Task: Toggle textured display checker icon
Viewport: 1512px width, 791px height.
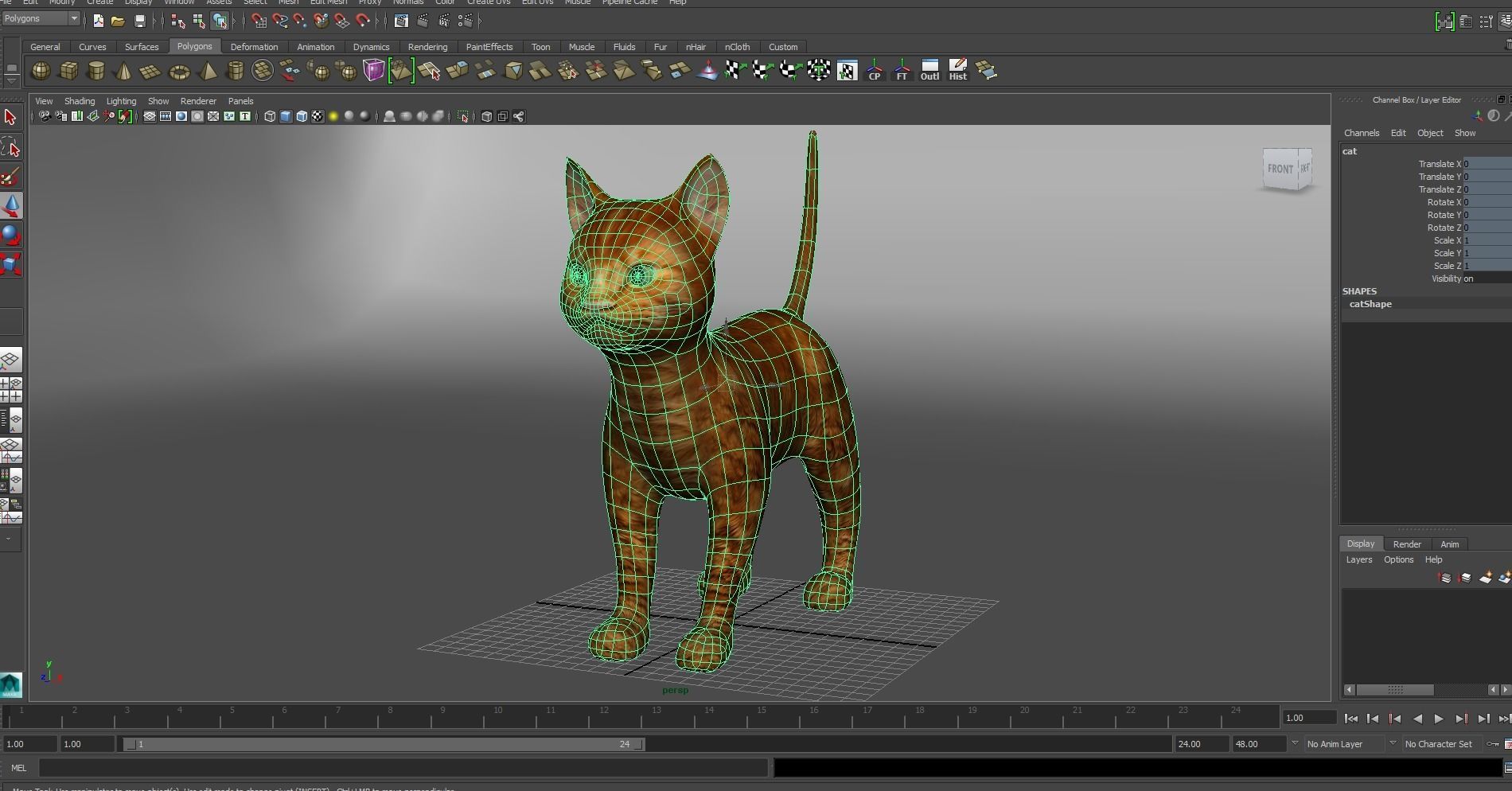Action: coord(318,117)
